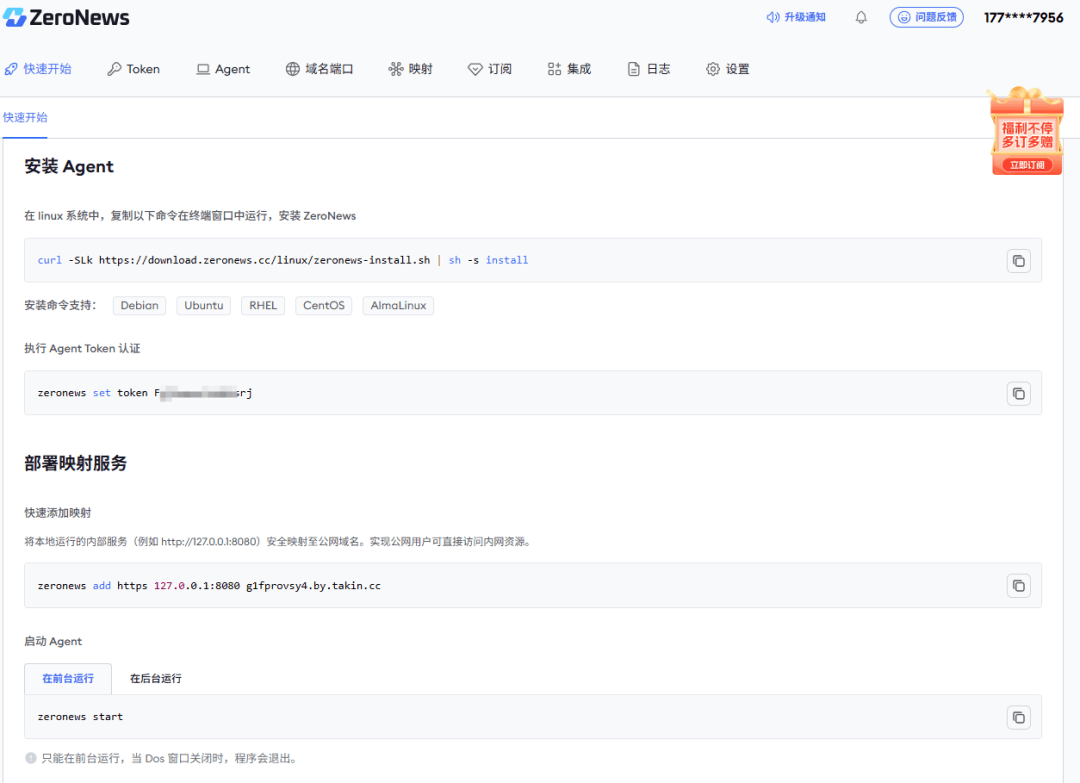
Task: Click the zeronews set token text
Action: pyautogui.click(x=145, y=393)
